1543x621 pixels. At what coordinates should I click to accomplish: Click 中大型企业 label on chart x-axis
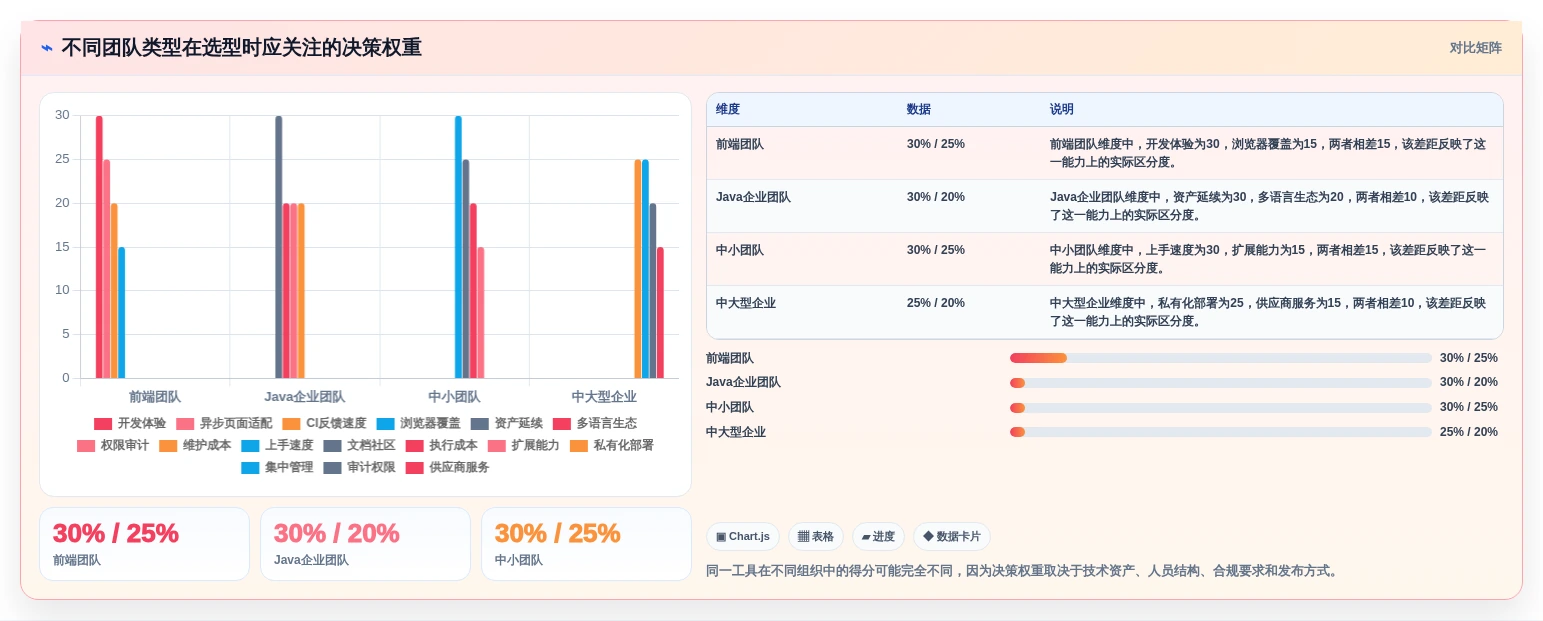[604, 397]
